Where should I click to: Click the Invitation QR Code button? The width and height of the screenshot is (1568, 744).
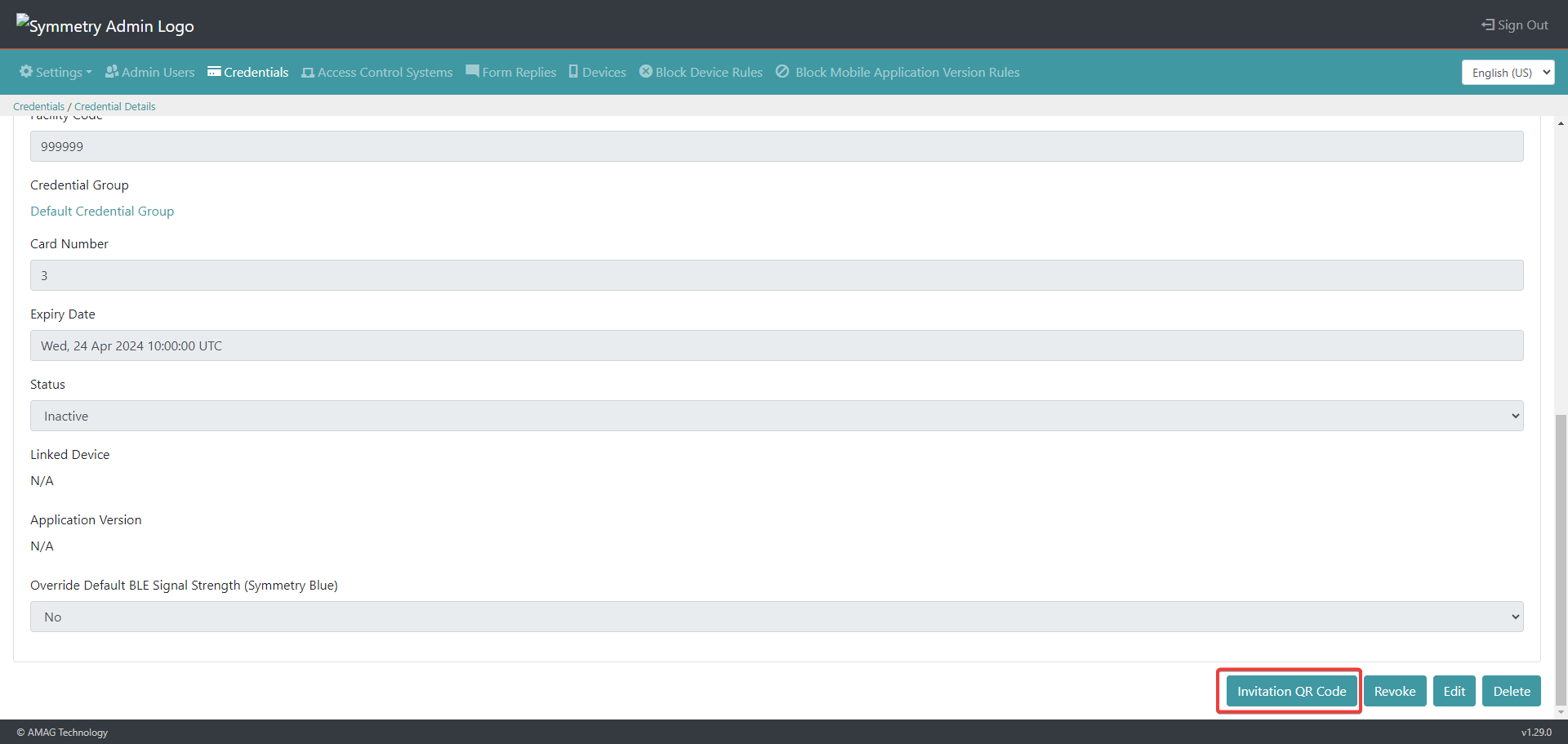click(1291, 691)
